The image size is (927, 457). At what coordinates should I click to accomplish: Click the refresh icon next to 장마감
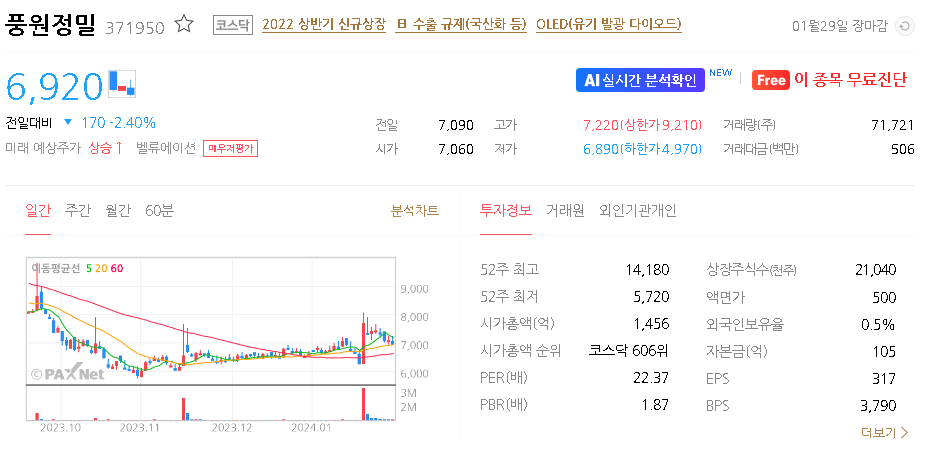point(905,27)
